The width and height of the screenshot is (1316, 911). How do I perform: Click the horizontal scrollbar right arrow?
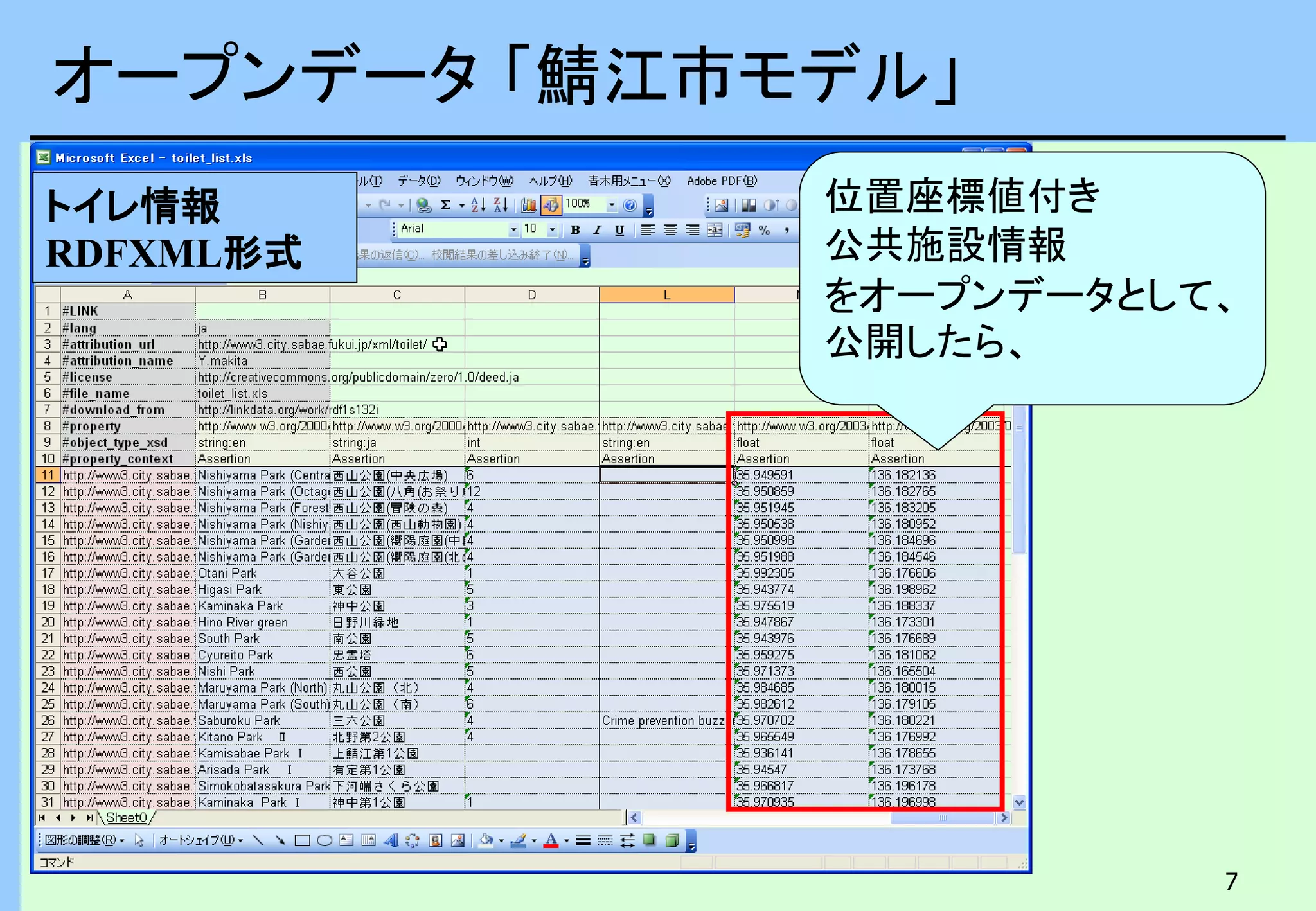click(x=1004, y=818)
